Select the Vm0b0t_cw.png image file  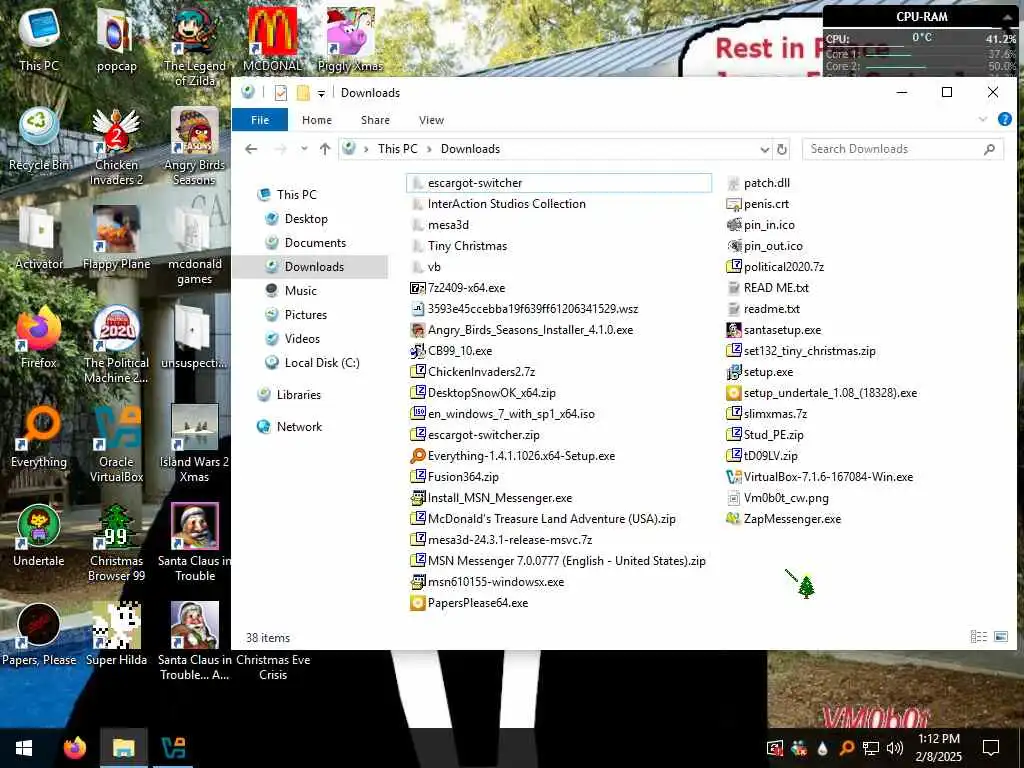(786, 498)
